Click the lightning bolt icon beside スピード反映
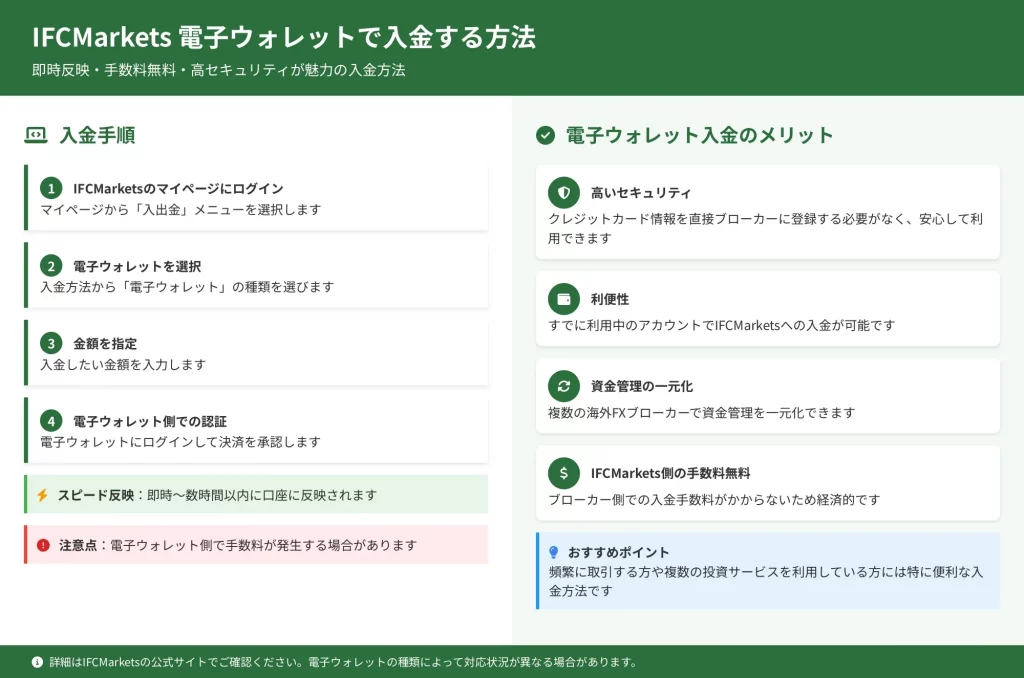The image size is (1024, 678). pyautogui.click(x=42, y=495)
